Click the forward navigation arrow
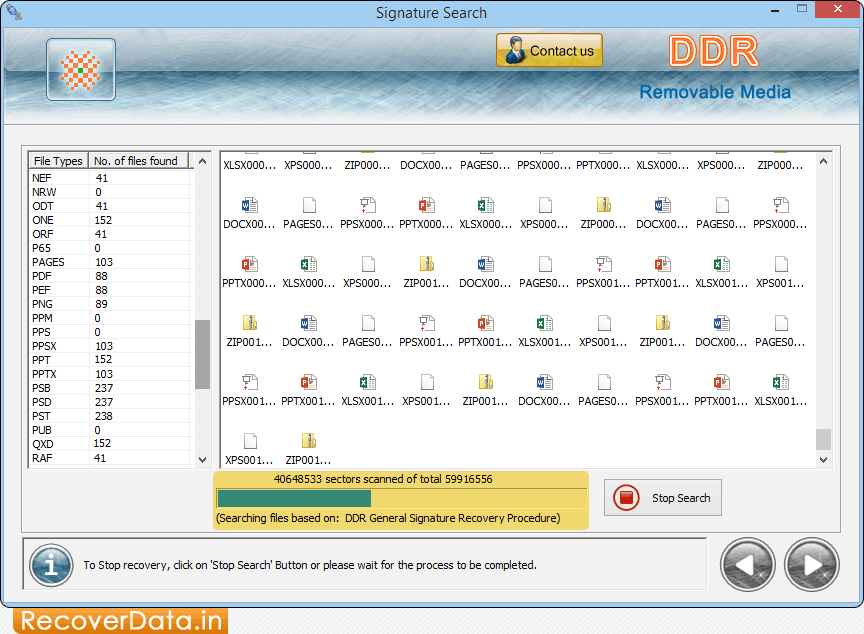Viewport: 864px width, 634px height. 811,564
